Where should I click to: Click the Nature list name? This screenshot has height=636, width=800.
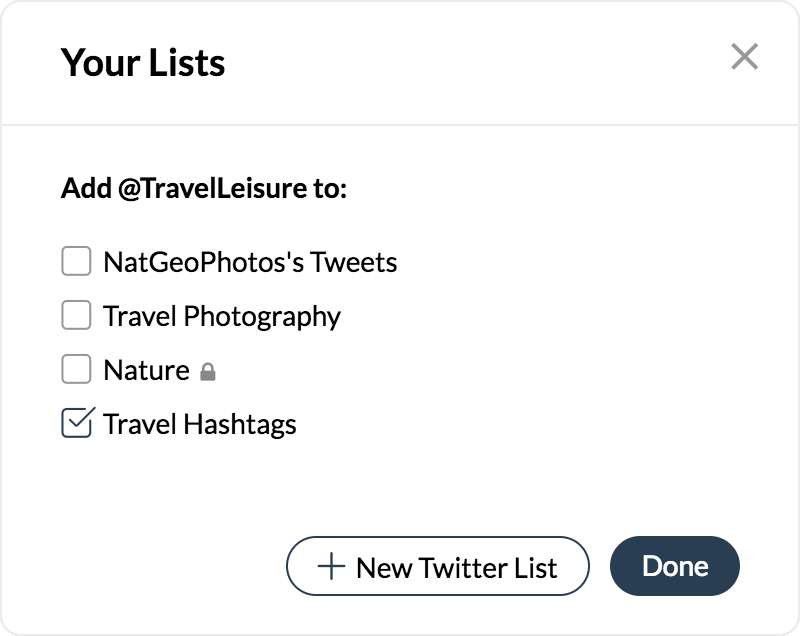146,370
